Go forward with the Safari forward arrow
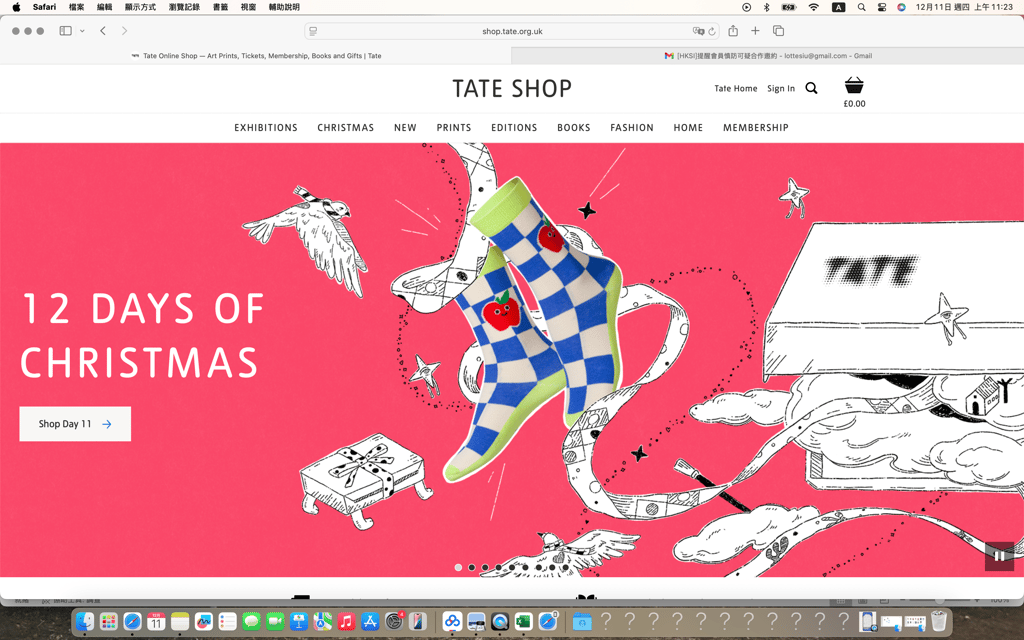Screen dimensions: 1024x640 (124, 31)
